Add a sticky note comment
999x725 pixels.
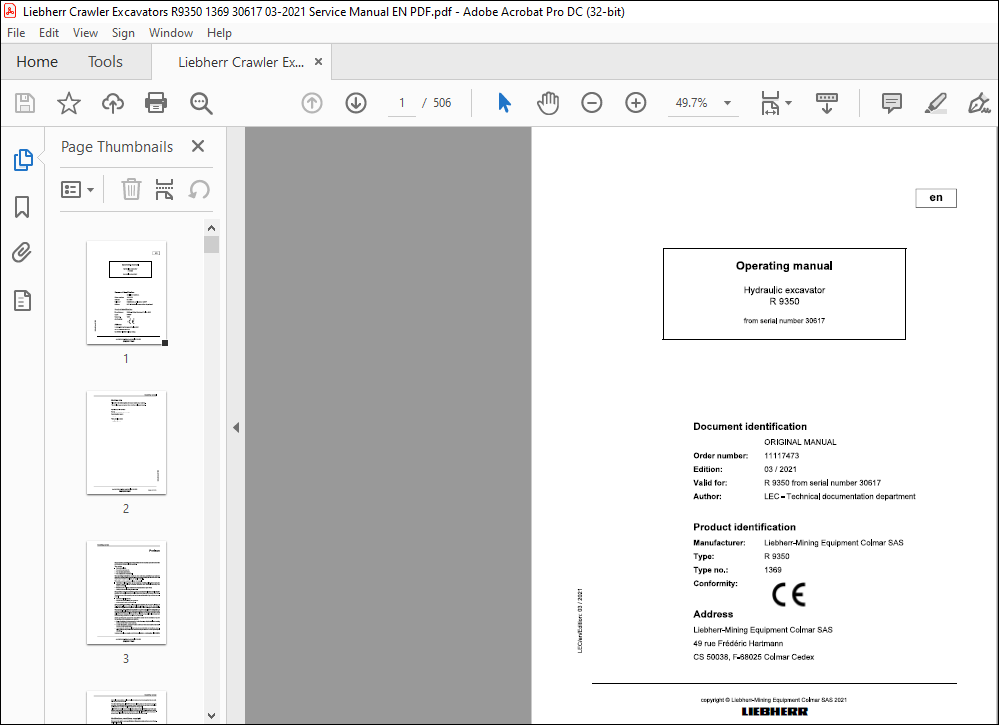(891, 103)
